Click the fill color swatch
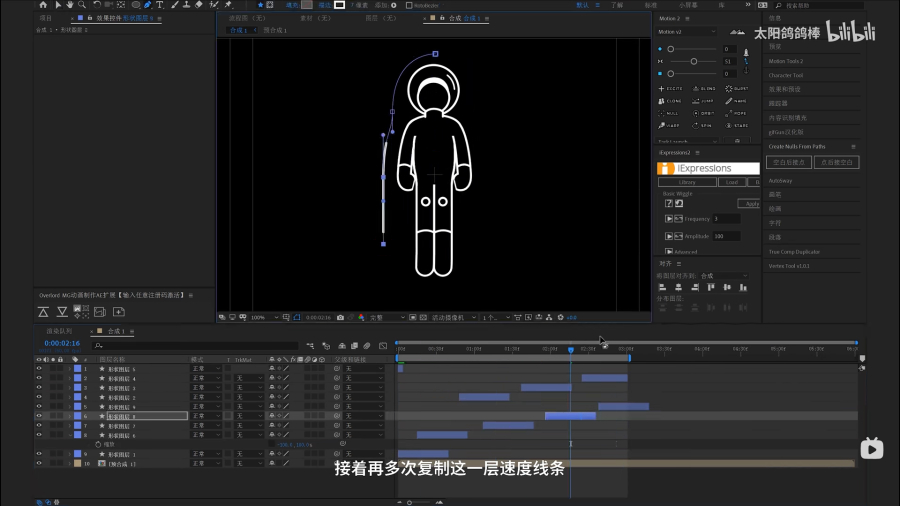This screenshot has width=900, height=506. tap(307, 5)
